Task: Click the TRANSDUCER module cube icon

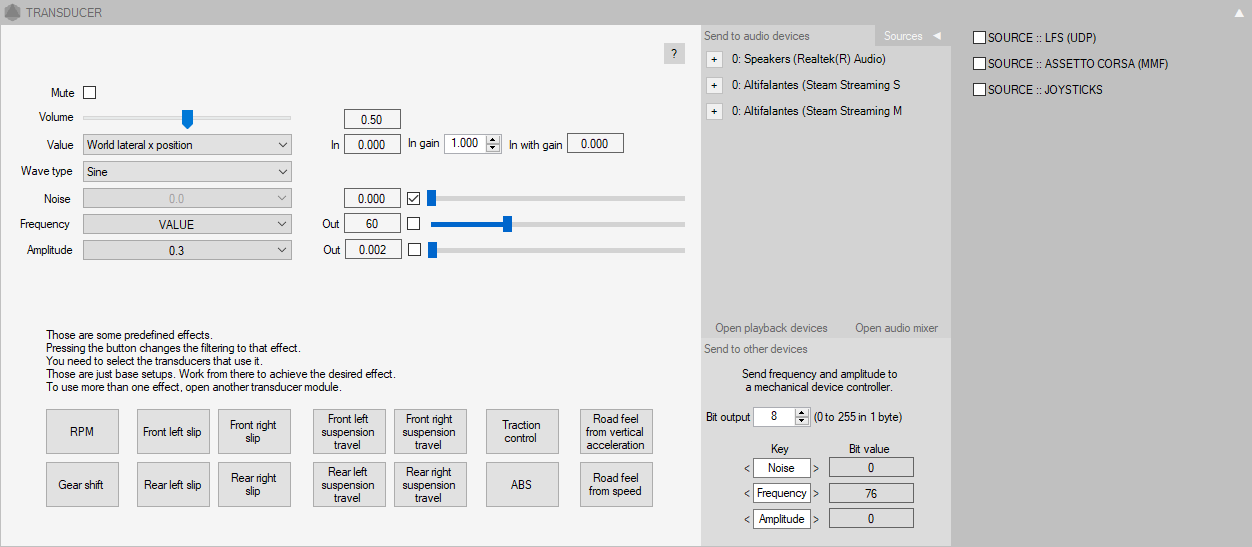Action: (x=12, y=13)
